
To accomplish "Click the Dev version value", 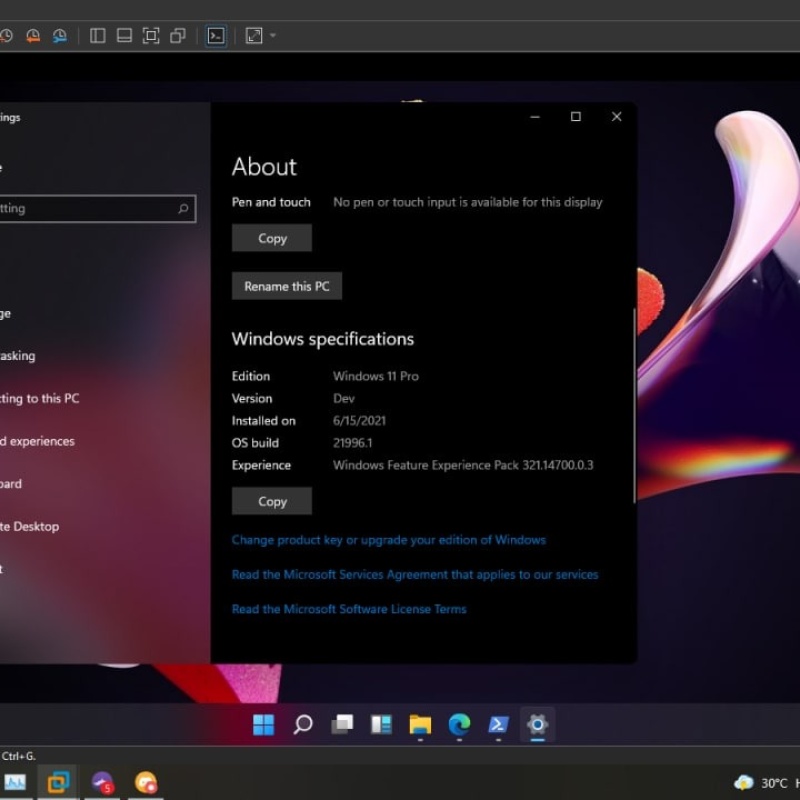I will coord(343,398).
